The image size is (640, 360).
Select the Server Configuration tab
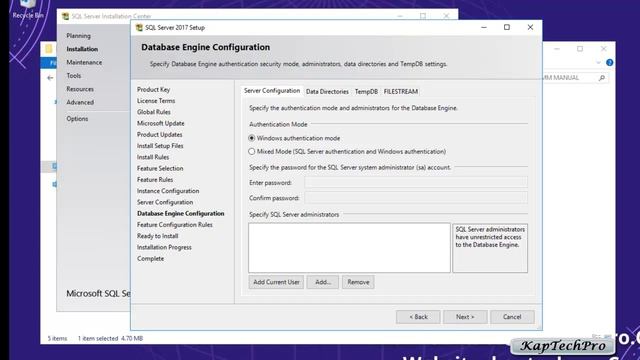click(272, 91)
